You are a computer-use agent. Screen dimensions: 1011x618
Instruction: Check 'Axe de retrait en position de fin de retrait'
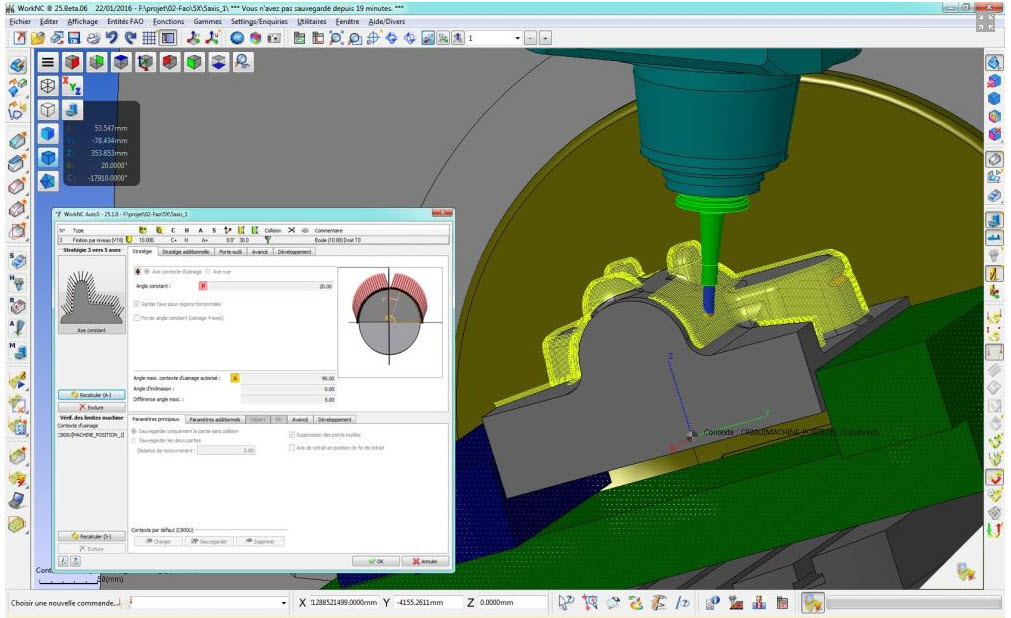tap(291, 447)
